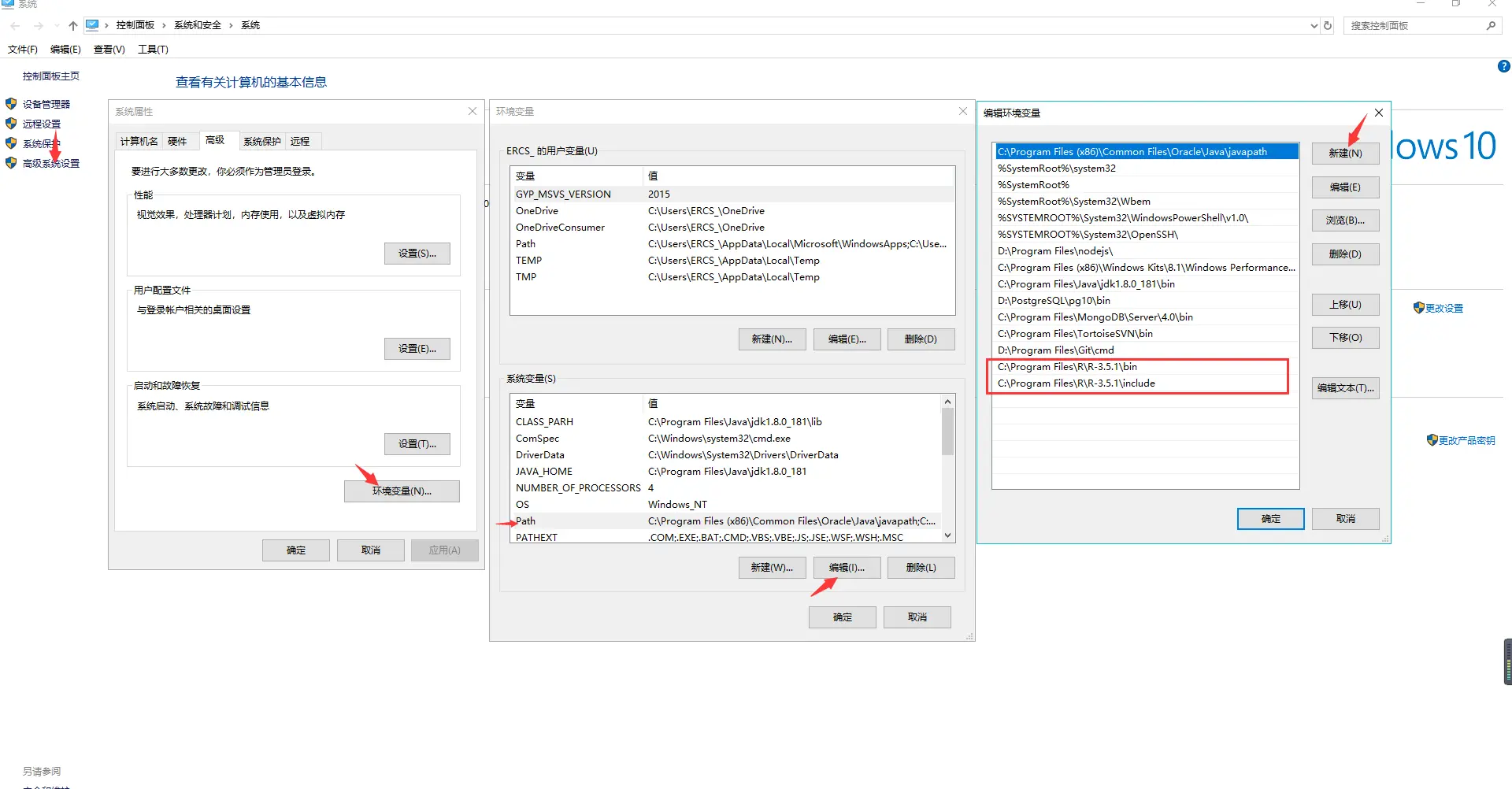Viewport: 1512px width, 789px height.
Task: Switch to the 系统保护 tab
Action: (x=262, y=142)
